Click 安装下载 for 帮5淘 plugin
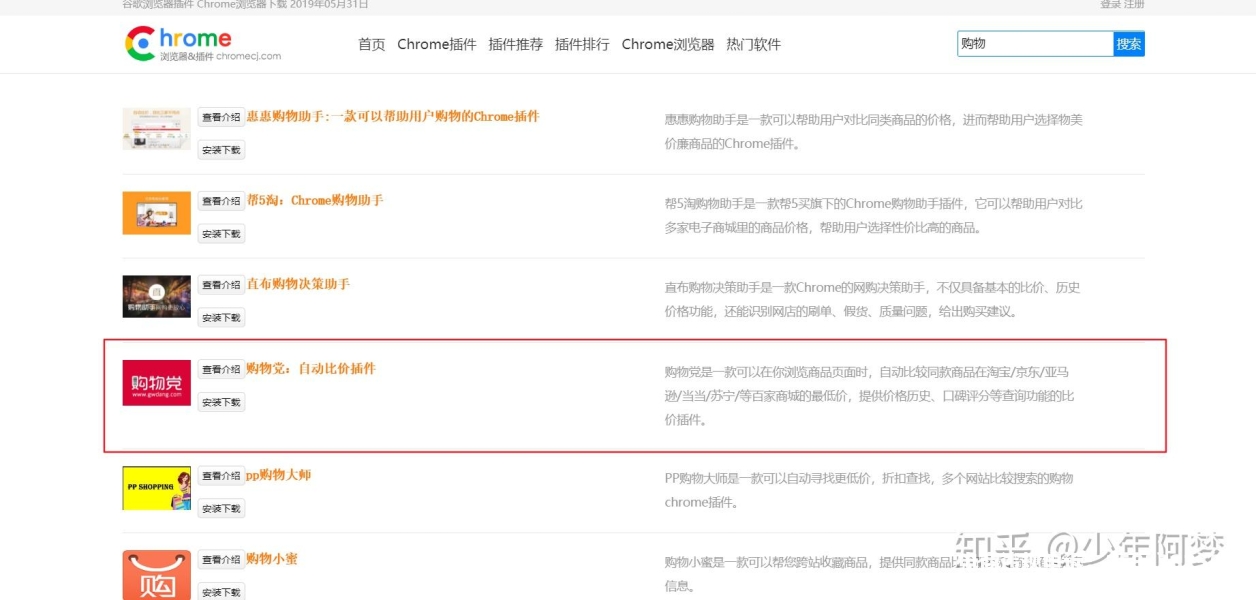Image resolution: width=1256 pixels, height=600 pixels. coord(221,234)
